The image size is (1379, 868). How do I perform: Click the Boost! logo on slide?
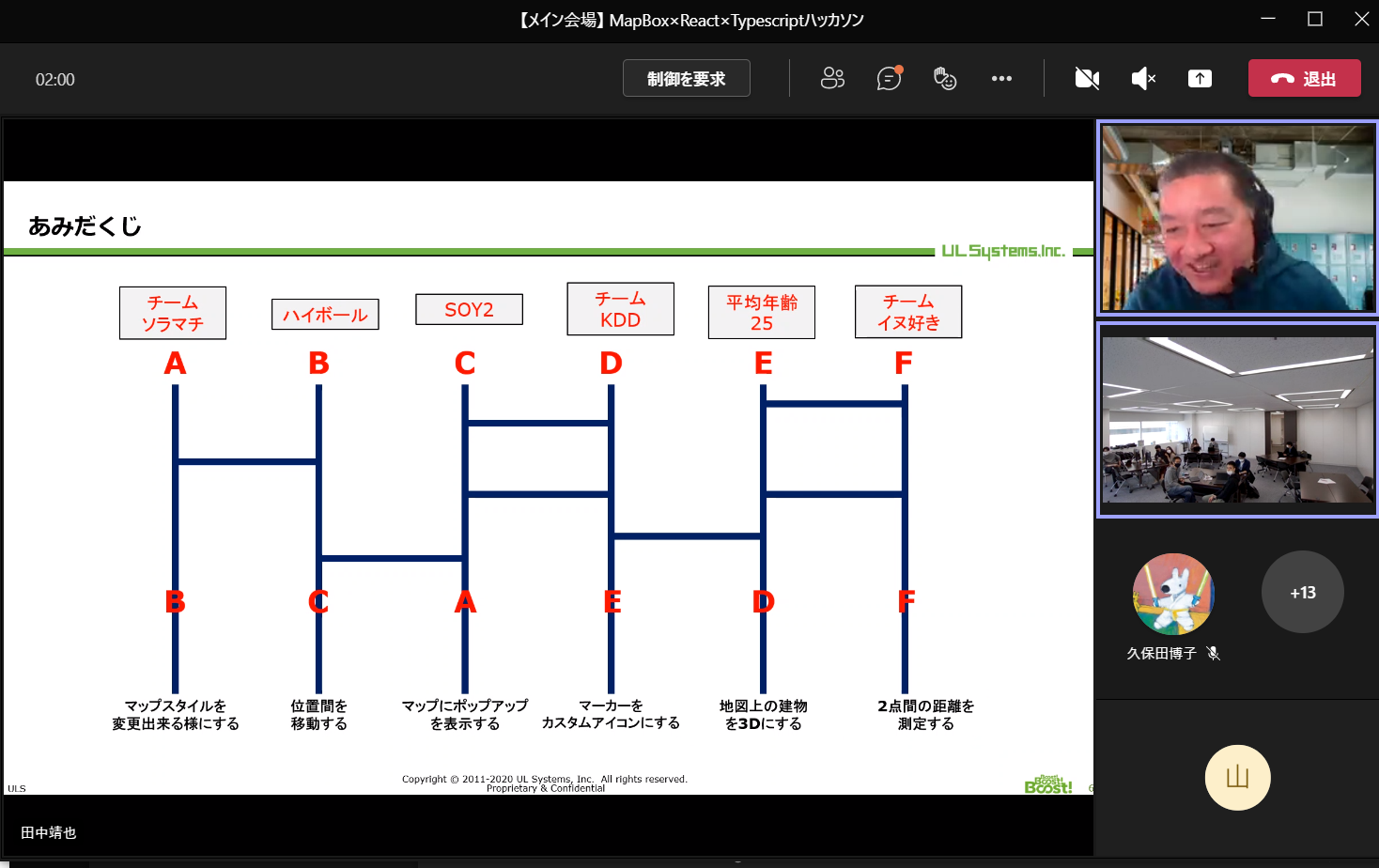pyautogui.click(x=1048, y=784)
